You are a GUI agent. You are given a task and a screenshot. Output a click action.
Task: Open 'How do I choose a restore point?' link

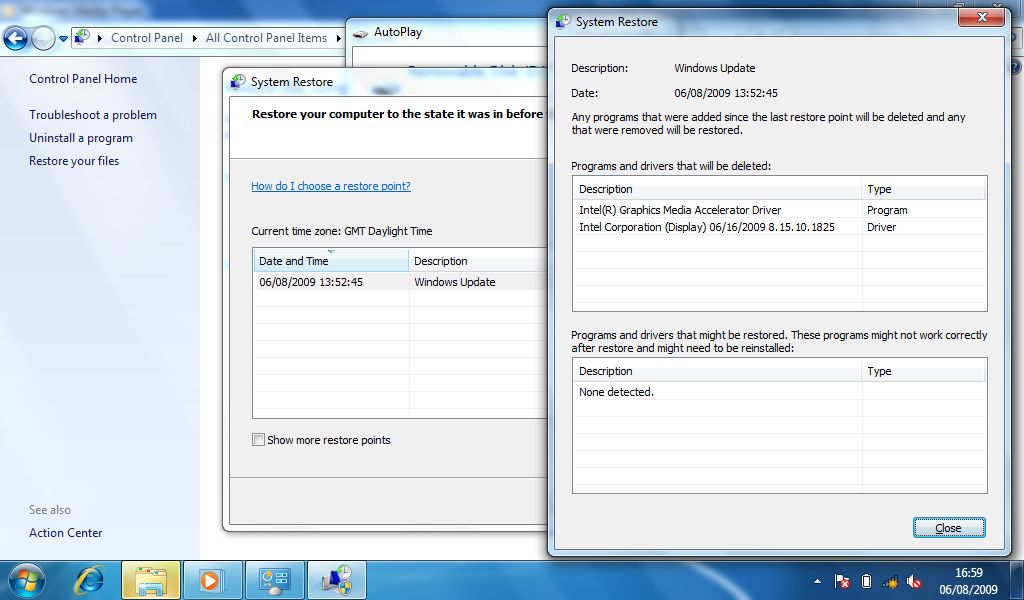pyautogui.click(x=331, y=186)
